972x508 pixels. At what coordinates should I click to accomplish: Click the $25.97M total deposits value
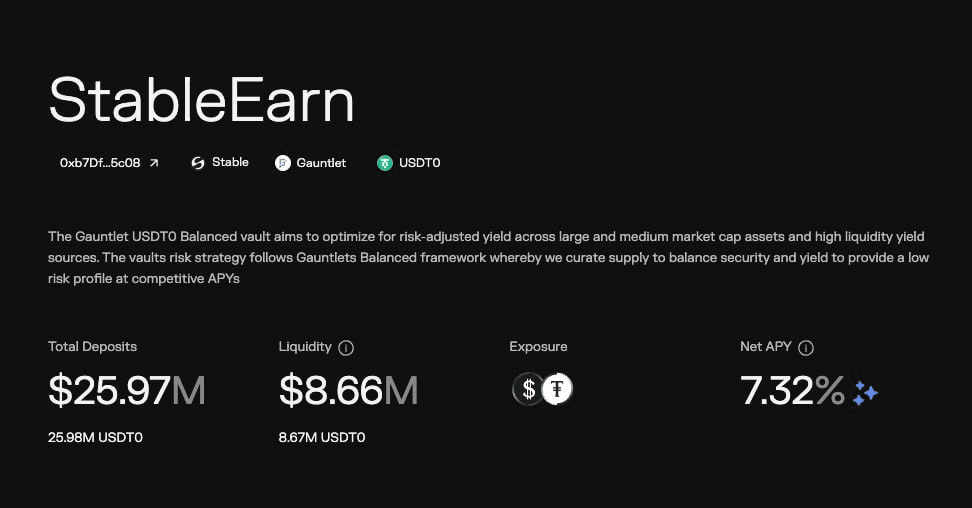pyautogui.click(x=127, y=390)
